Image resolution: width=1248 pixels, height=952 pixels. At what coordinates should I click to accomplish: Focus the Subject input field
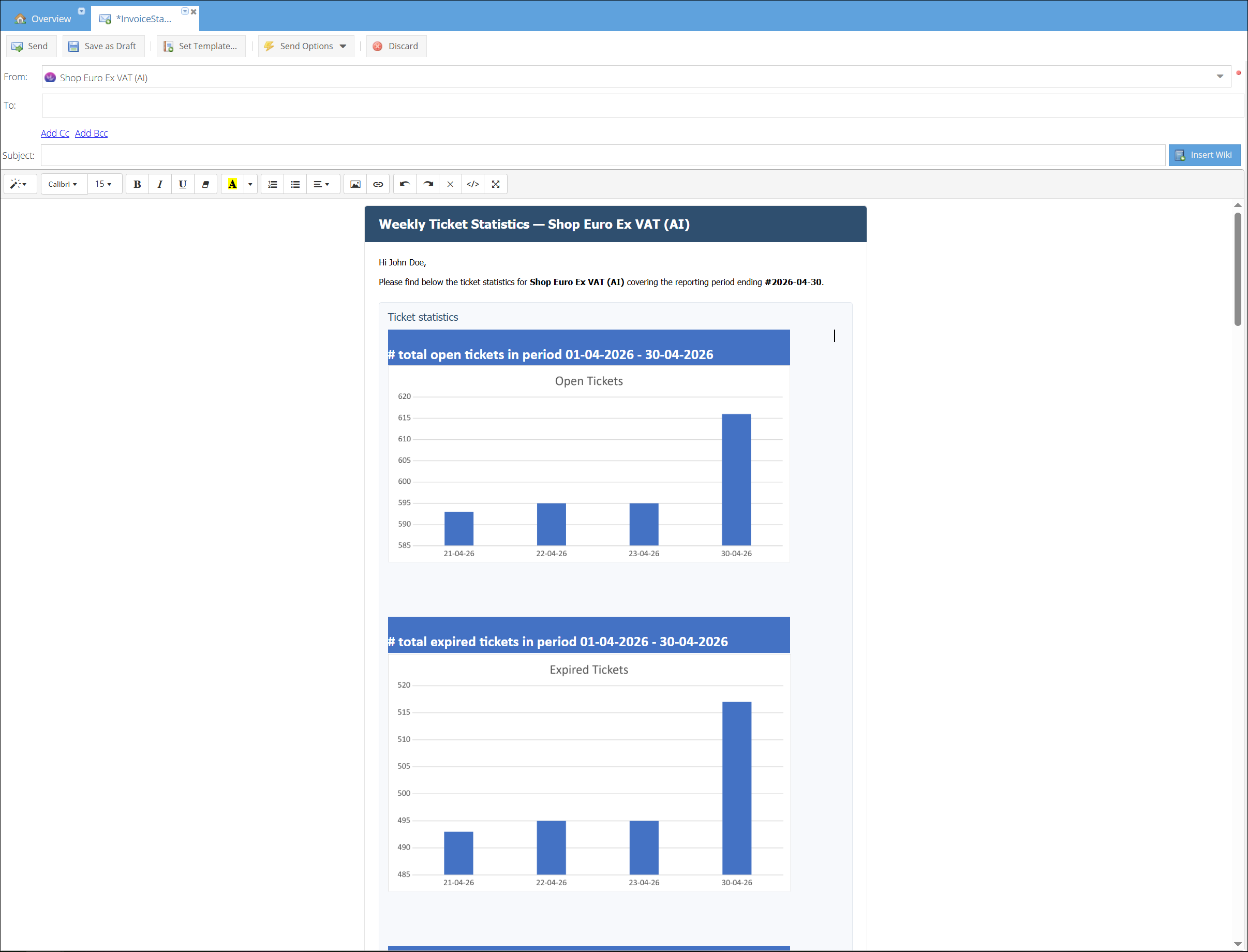603,155
